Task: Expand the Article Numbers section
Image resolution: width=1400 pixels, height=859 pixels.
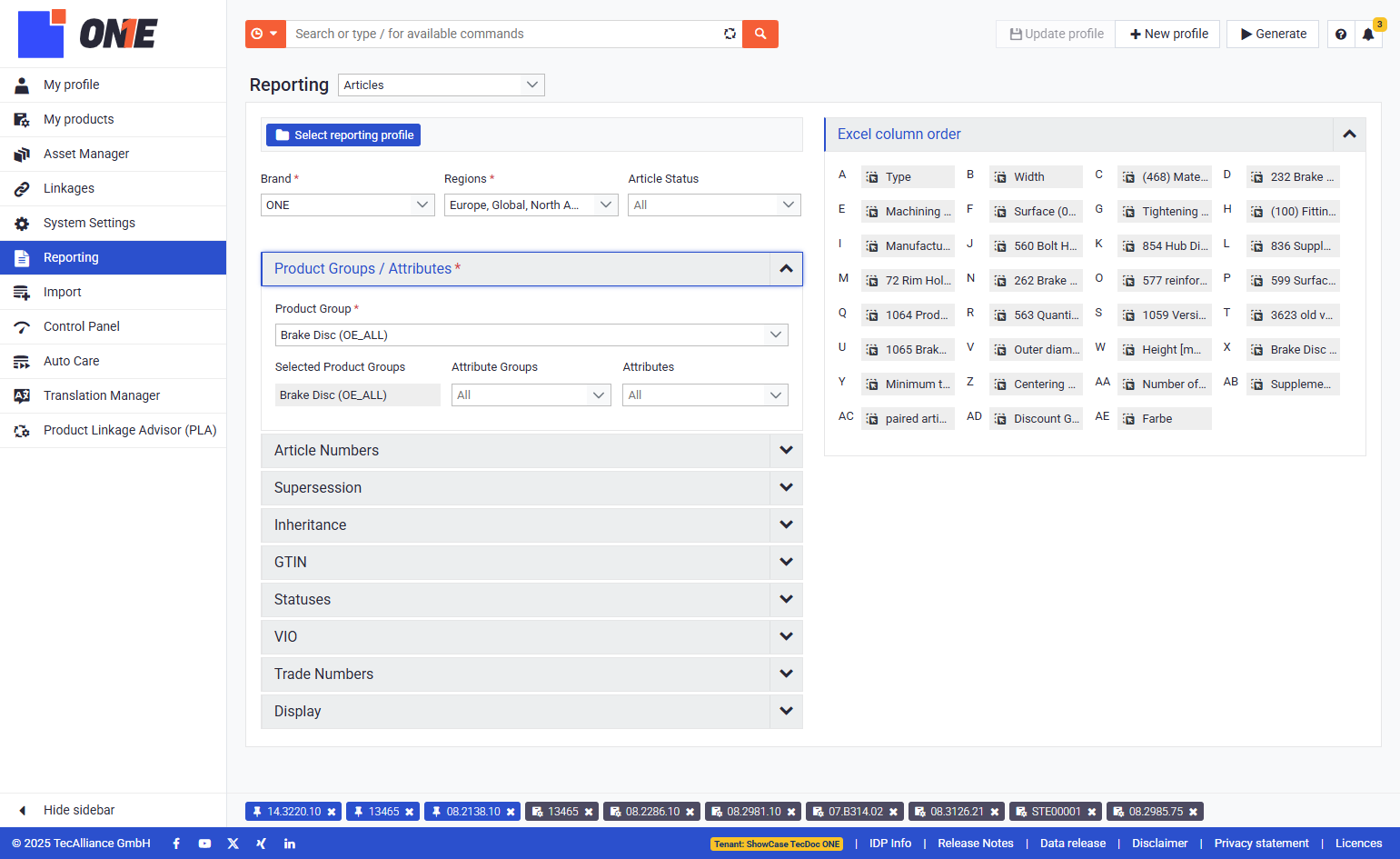Action: tap(531, 450)
